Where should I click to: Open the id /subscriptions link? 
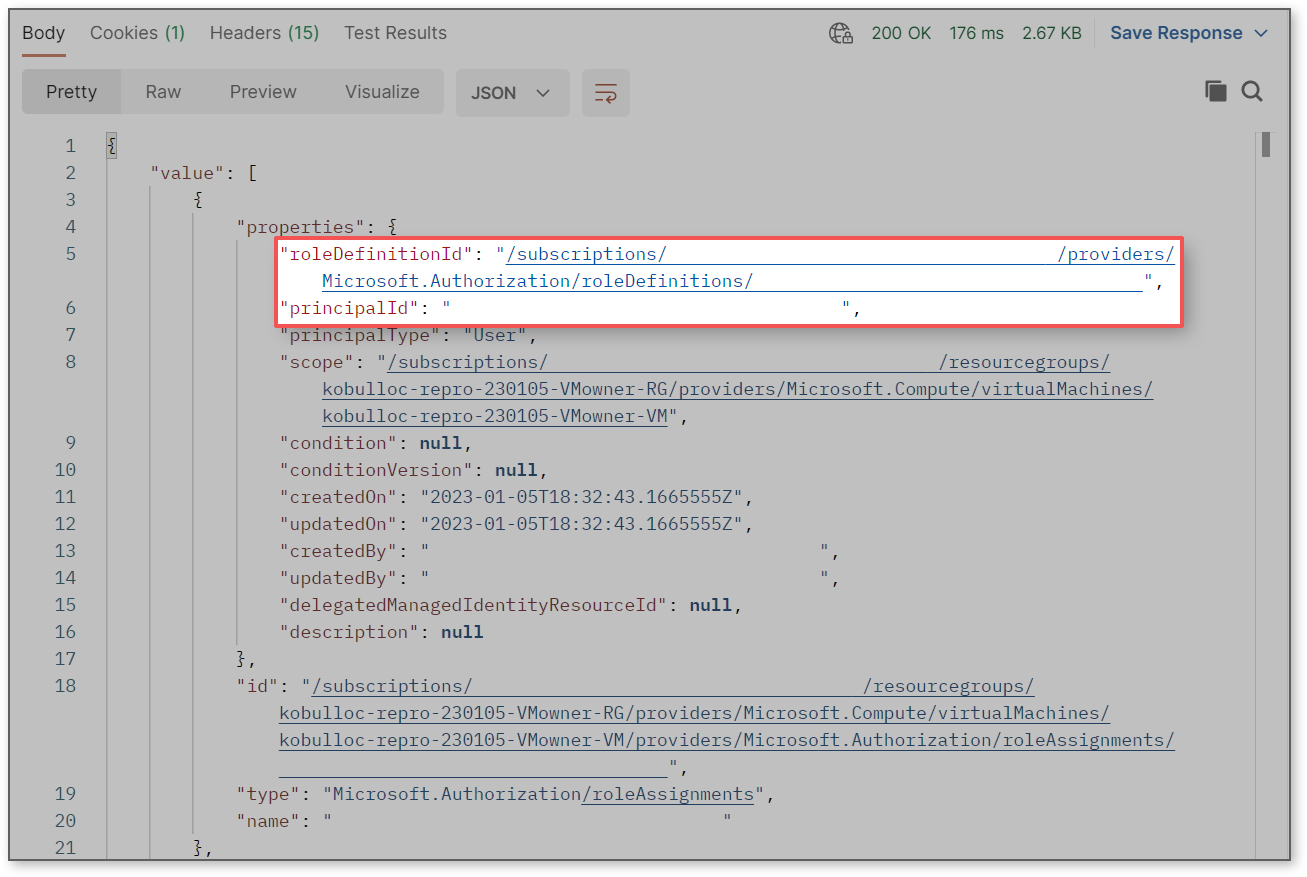point(392,686)
